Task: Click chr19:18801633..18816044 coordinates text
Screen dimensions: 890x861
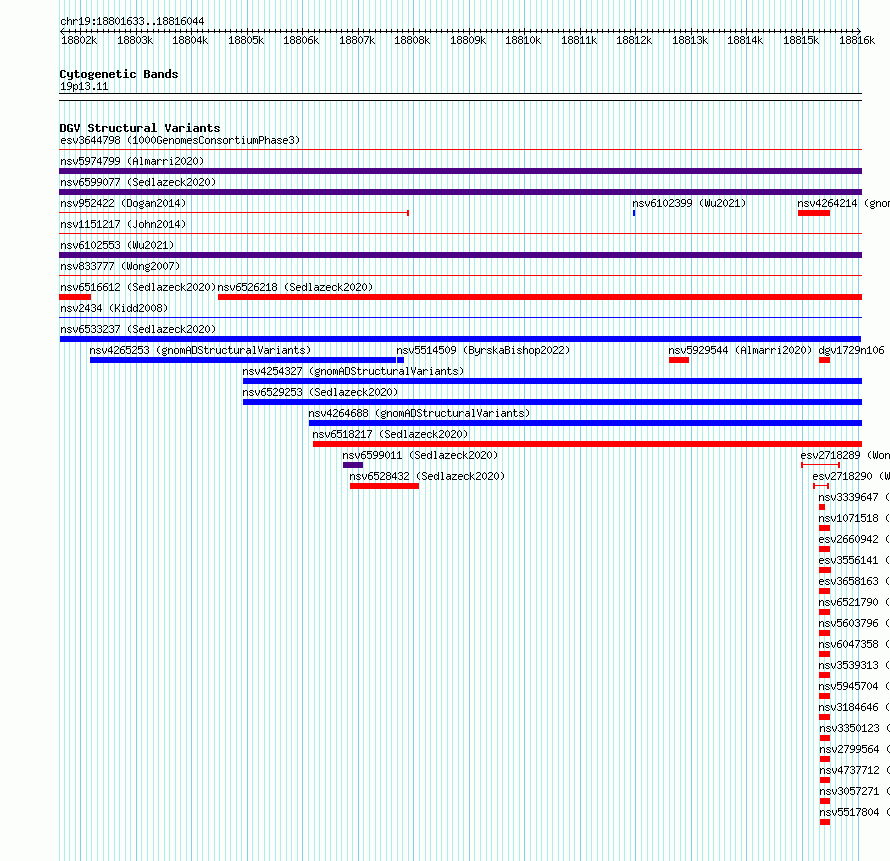Action: point(132,21)
